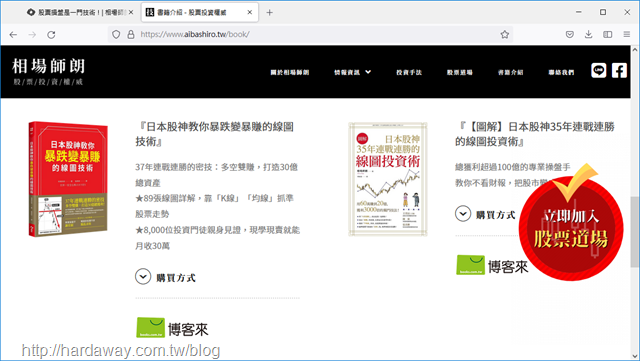Open the 股票道場 nav item

point(460,72)
